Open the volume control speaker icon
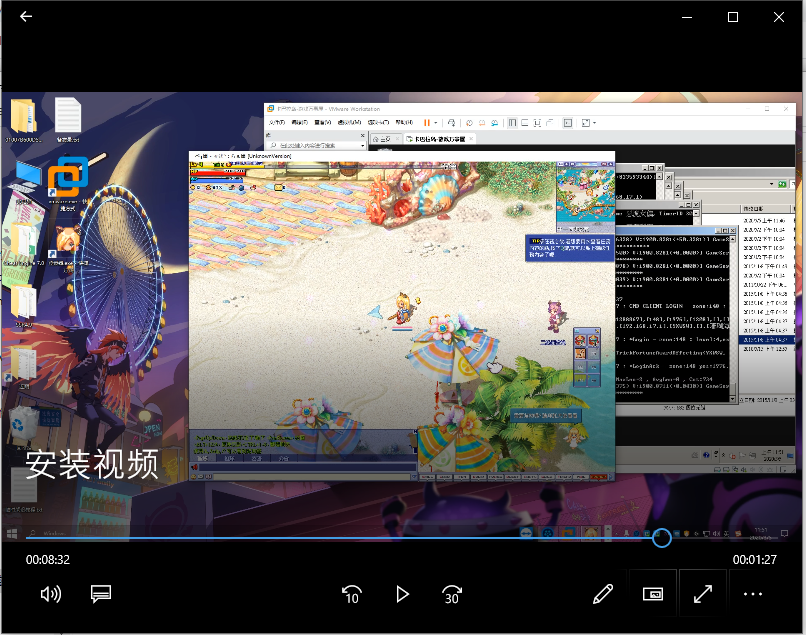Image resolution: width=806 pixels, height=635 pixels. [x=50, y=594]
